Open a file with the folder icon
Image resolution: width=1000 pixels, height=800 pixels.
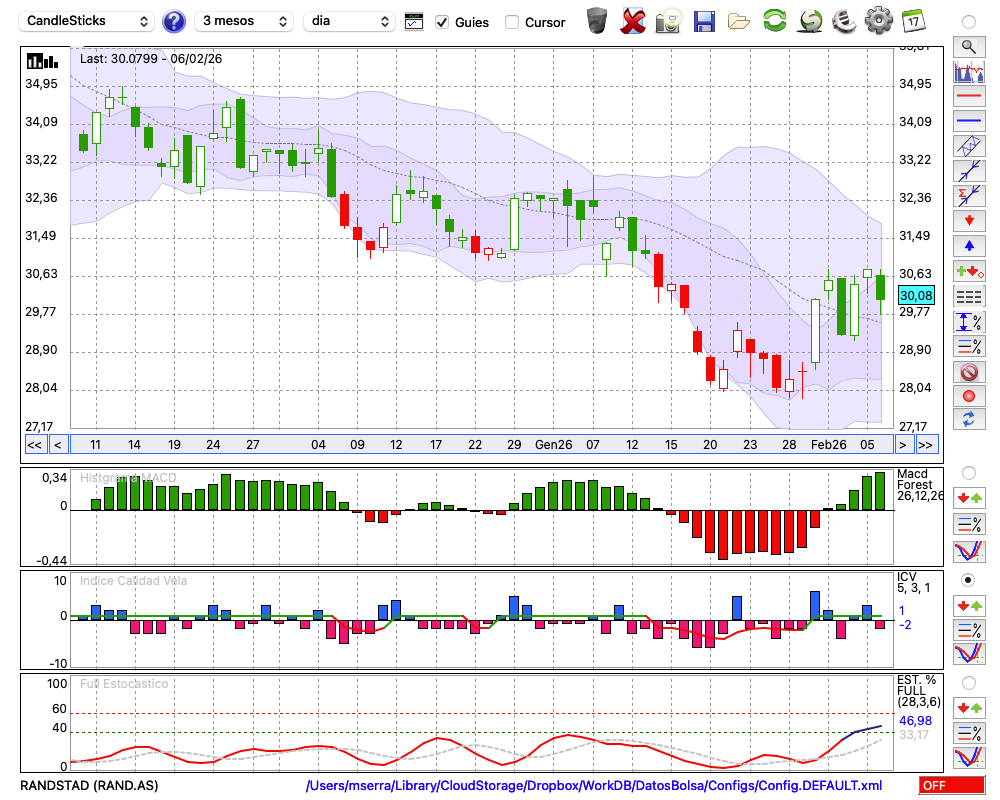[739, 22]
